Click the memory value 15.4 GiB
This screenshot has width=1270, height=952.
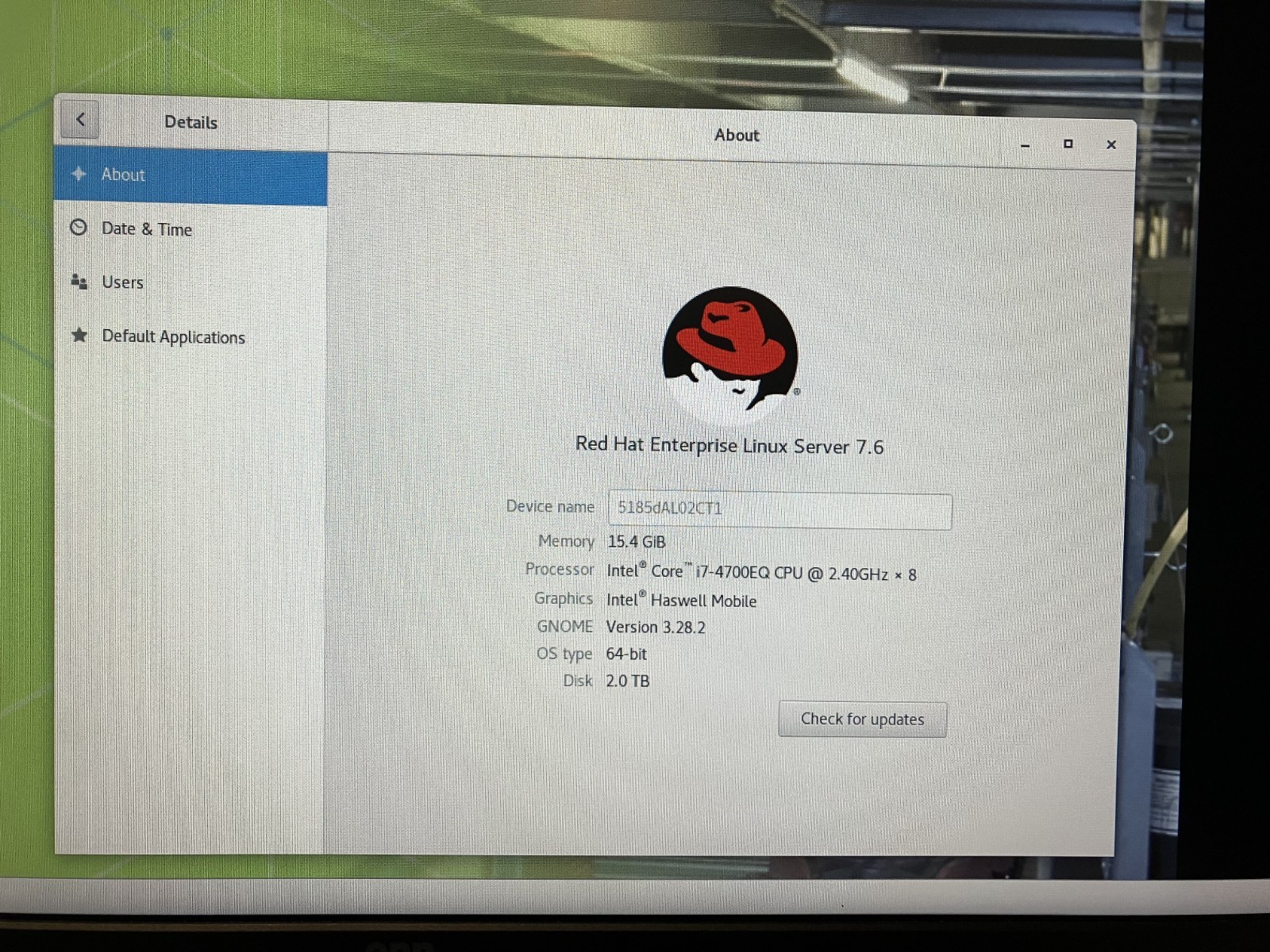(637, 542)
